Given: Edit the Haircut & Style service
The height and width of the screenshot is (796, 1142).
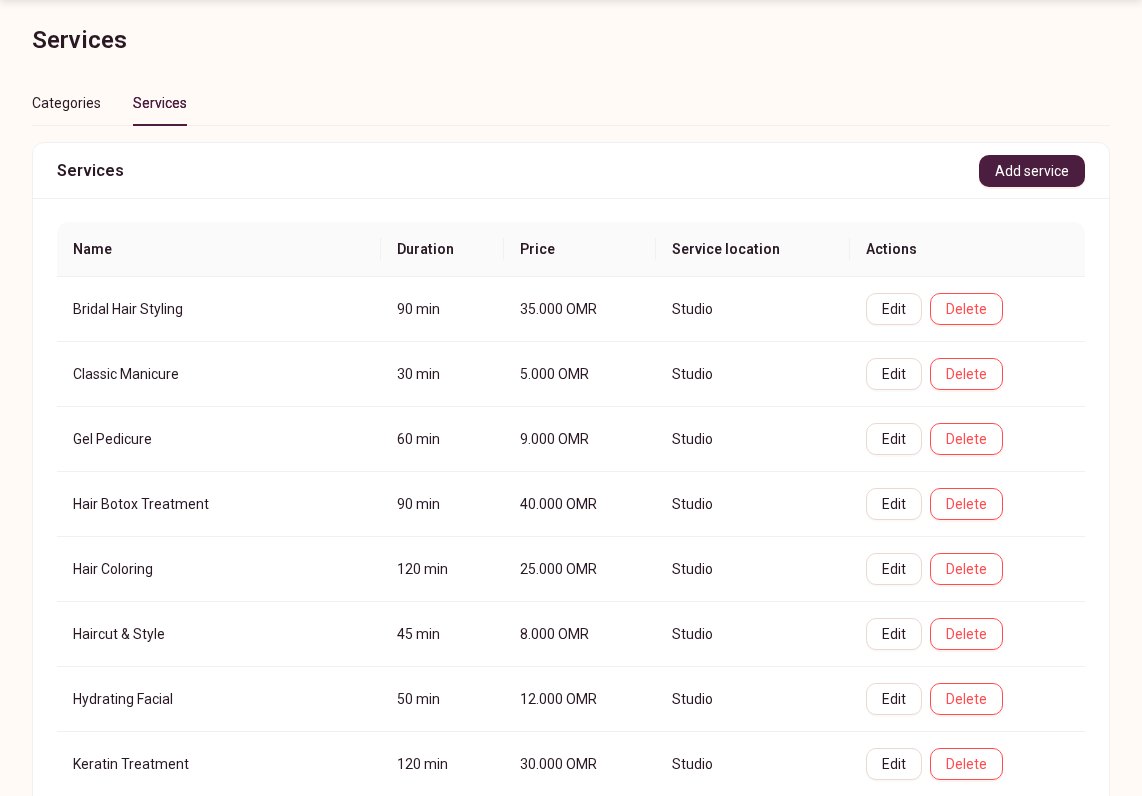Looking at the screenshot, I should click(894, 634).
